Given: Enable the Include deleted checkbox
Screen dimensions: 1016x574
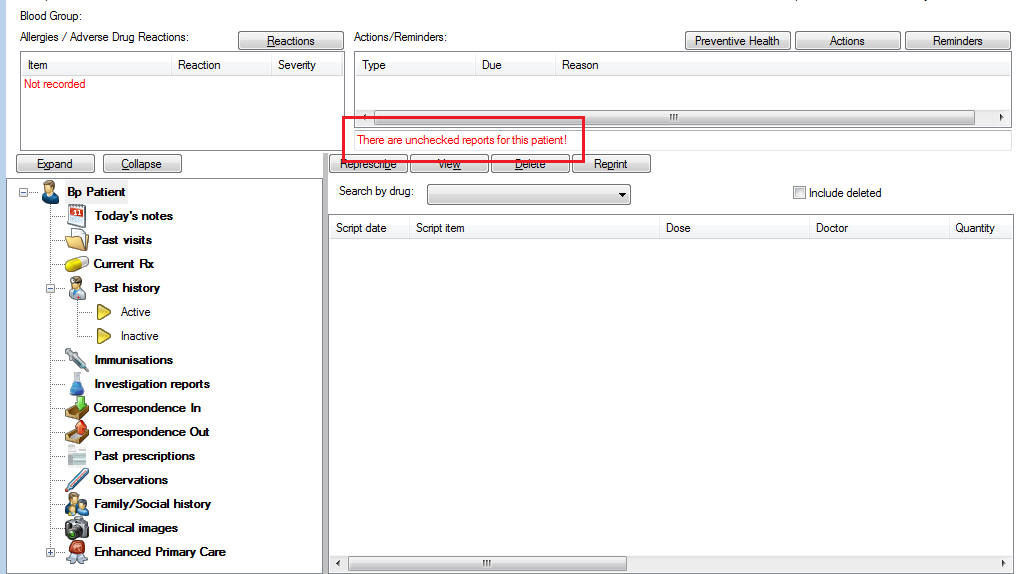Looking at the screenshot, I should (799, 193).
